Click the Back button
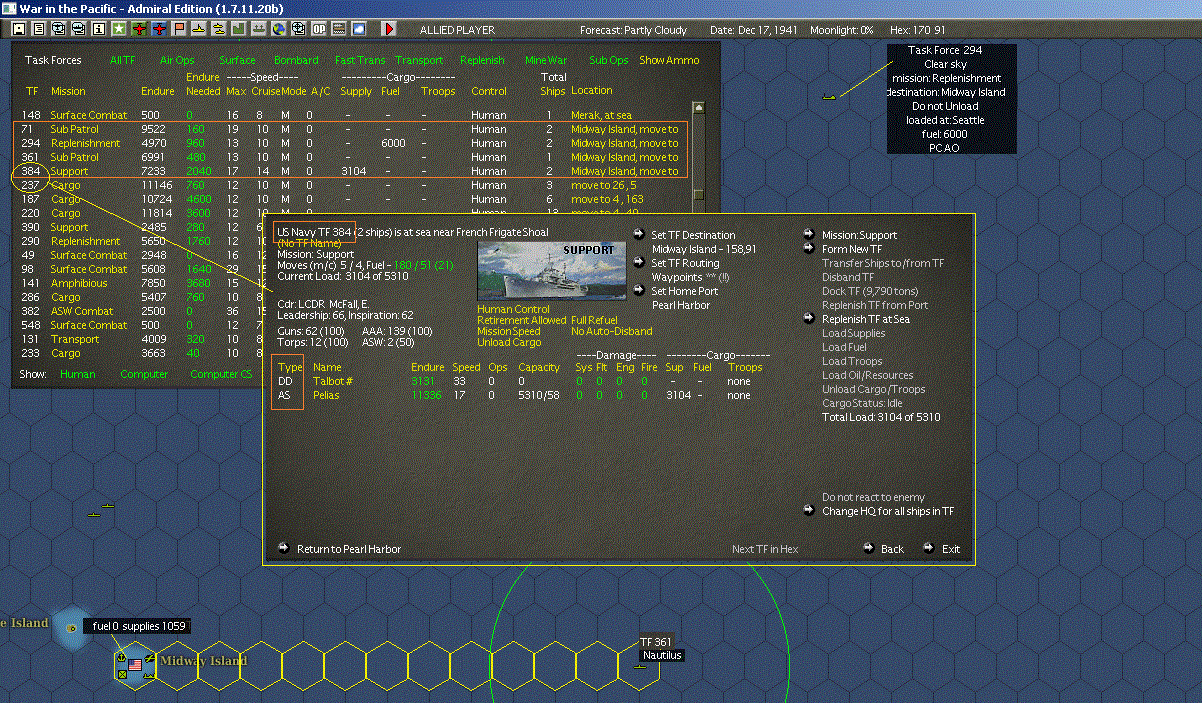This screenshot has width=1202, height=703. (892, 549)
